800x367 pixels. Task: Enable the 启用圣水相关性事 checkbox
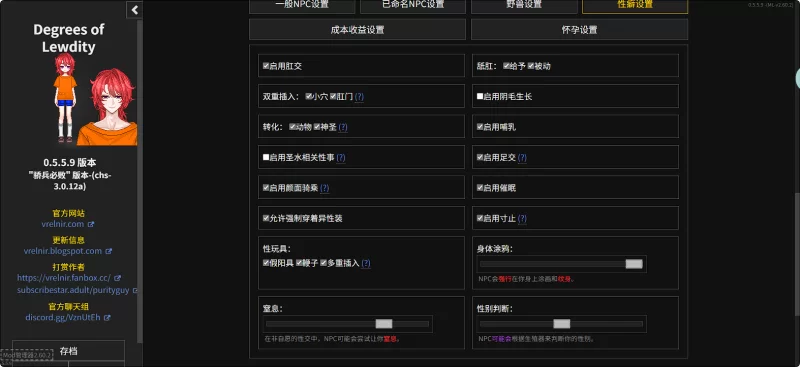pos(266,157)
